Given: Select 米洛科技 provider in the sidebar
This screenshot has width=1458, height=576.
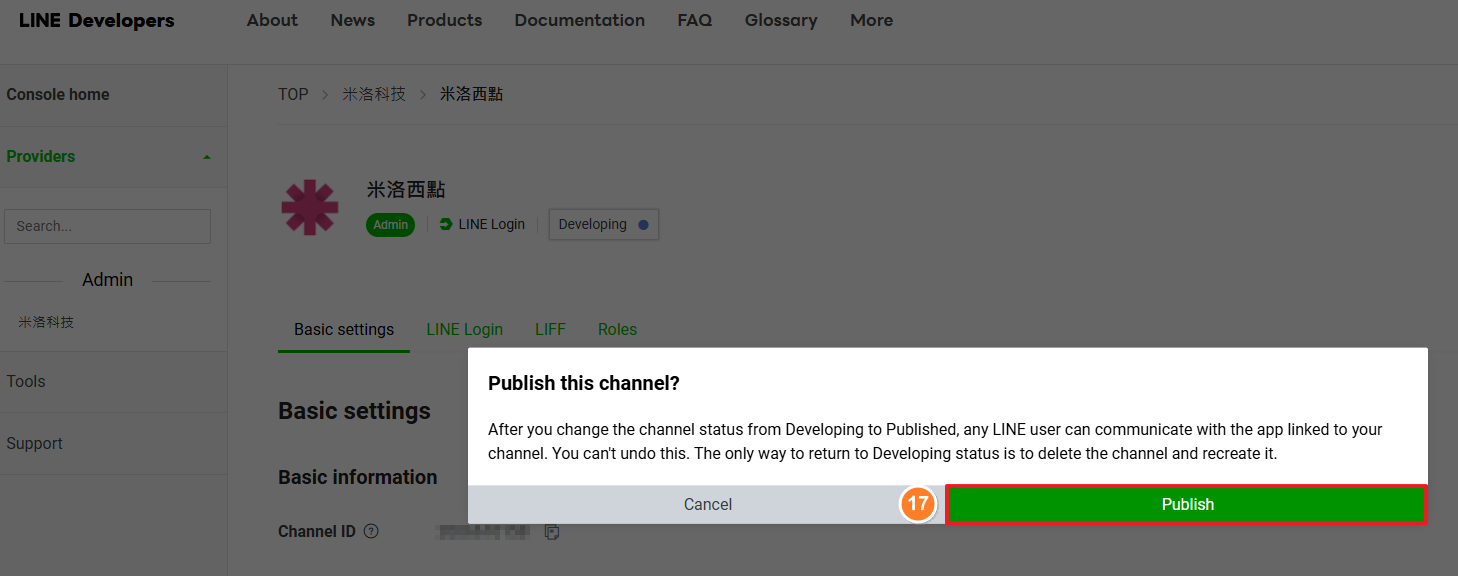Looking at the screenshot, I should (46, 322).
